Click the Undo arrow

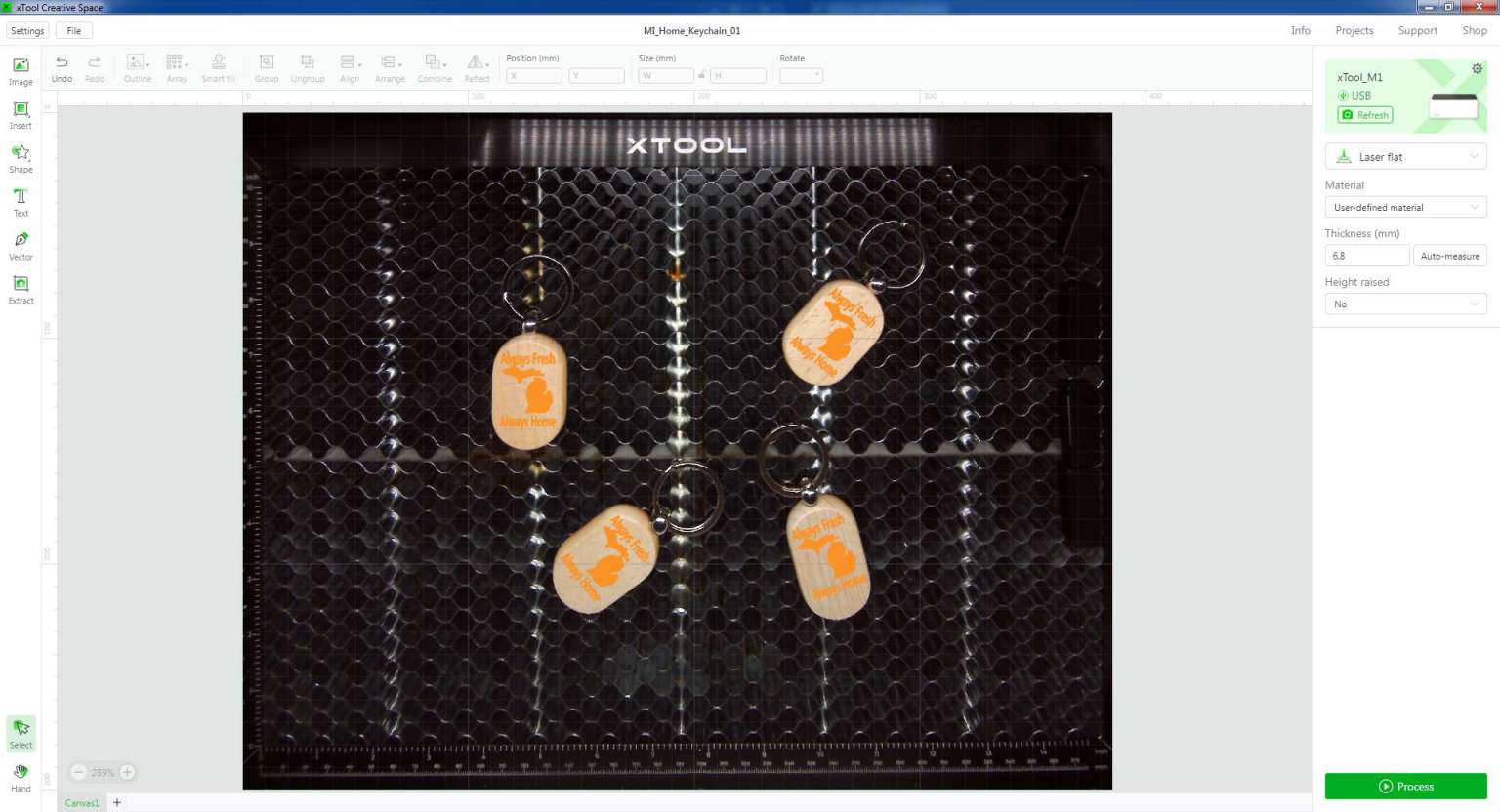point(62,67)
